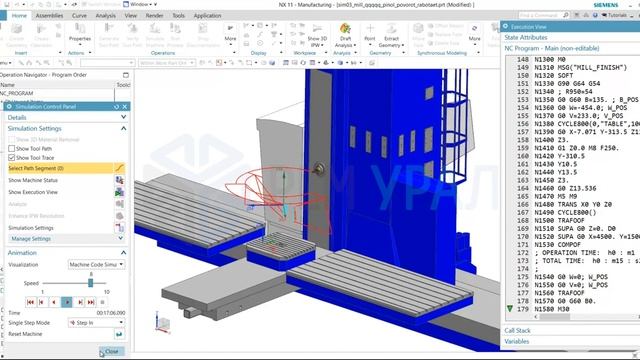640x360 pixels.
Task: Open the Window dropdown in title bar
Action: (140, 4)
